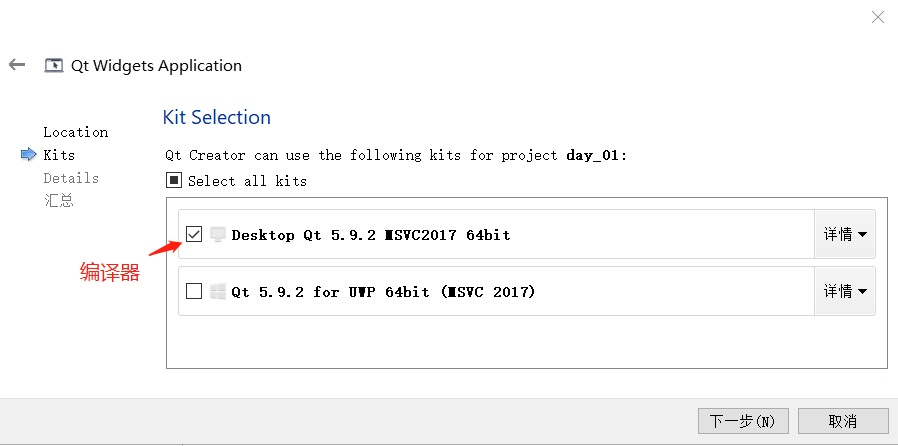
Task: Expand 详情 for Qt 5.9.2 UWP kit
Action: coord(844,292)
